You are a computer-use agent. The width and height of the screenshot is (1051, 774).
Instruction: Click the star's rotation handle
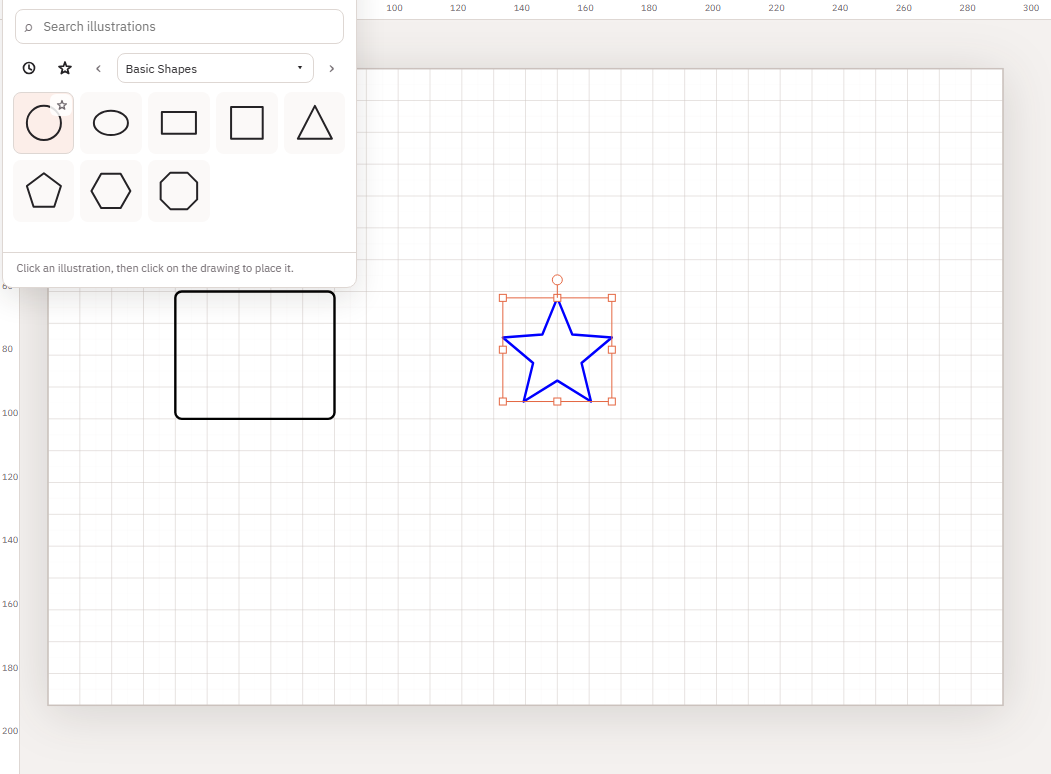click(x=557, y=280)
